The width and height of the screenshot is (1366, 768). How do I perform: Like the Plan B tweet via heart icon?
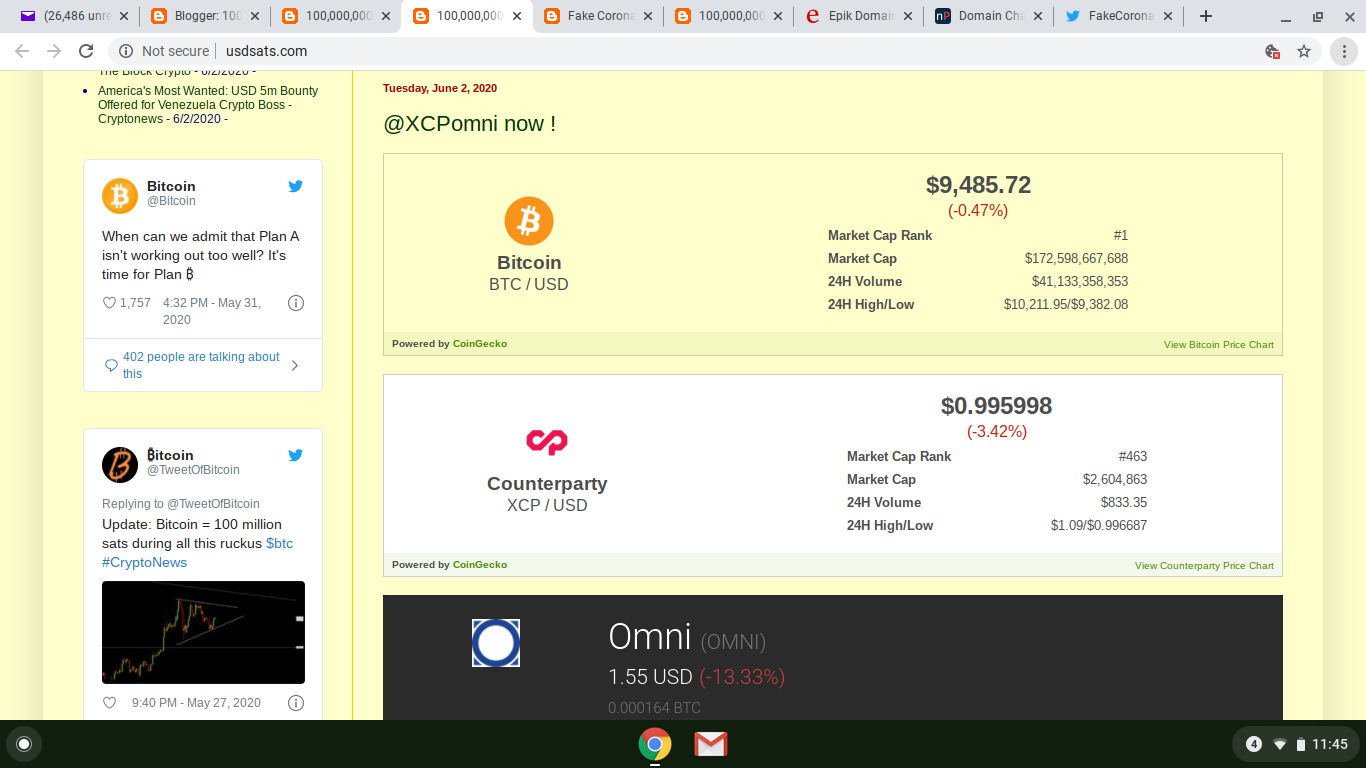[109, 303]
